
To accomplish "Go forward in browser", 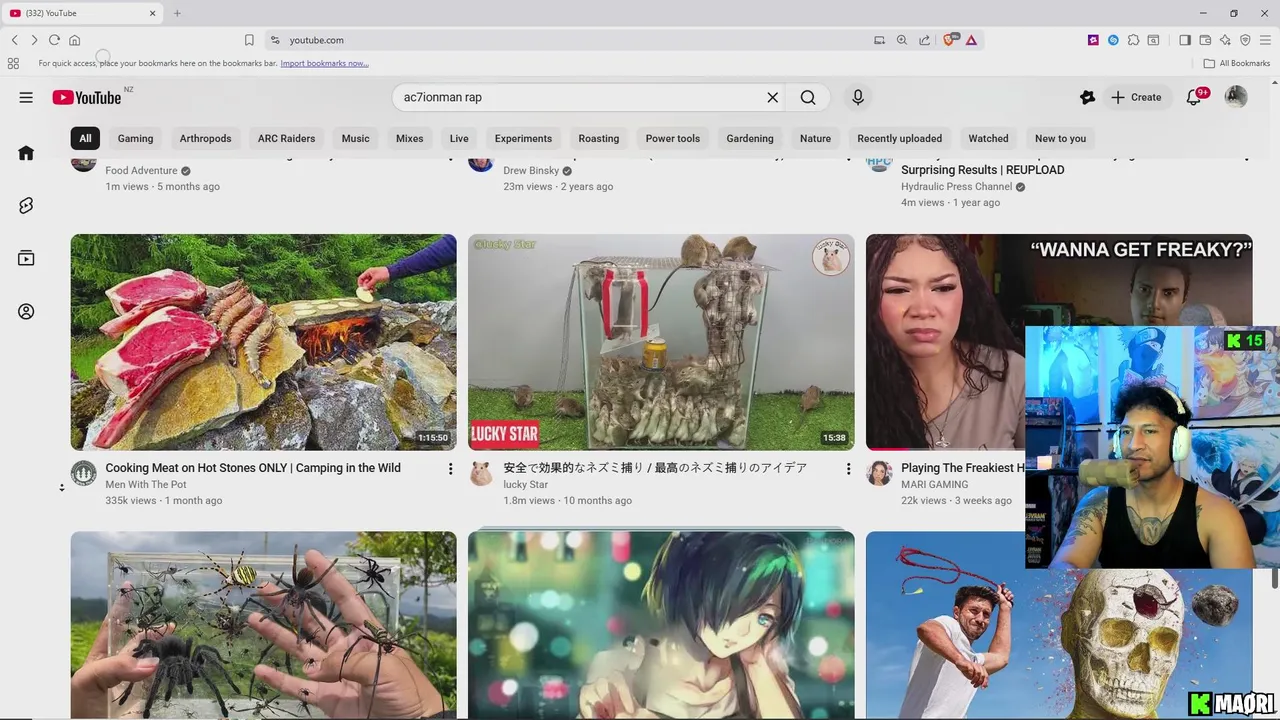I will pyautogui.click(x=34, y=40).
